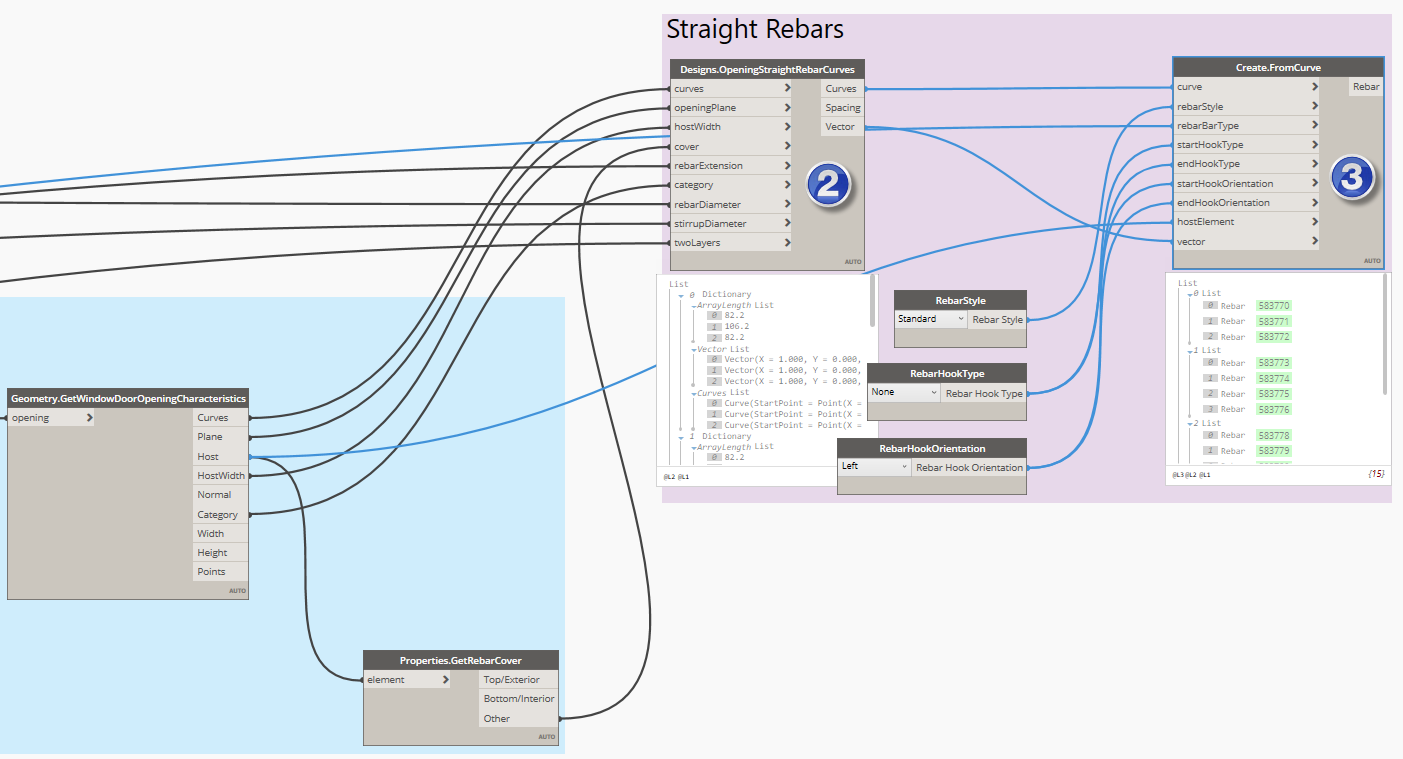Select the Properties.GetRebarCover node header
1403x759 pixels.
pyautogui.click(x=461, y=660)
